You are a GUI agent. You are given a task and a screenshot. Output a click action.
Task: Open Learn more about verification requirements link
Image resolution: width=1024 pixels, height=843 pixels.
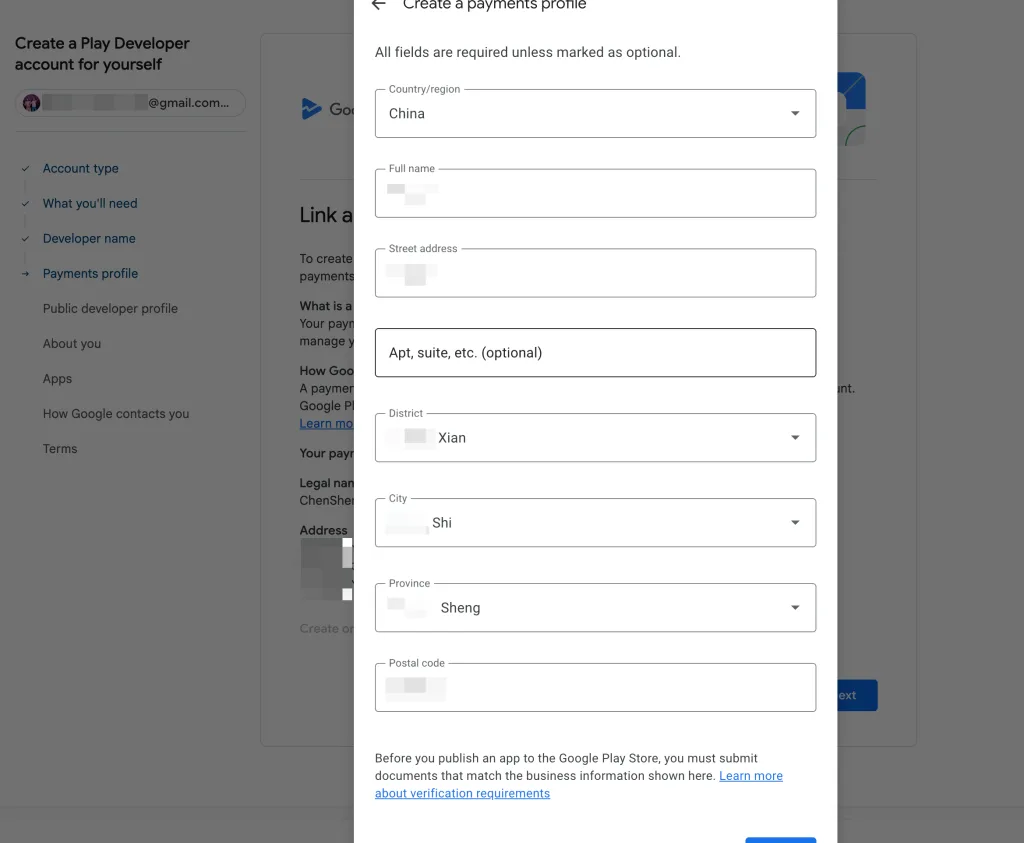750,776
